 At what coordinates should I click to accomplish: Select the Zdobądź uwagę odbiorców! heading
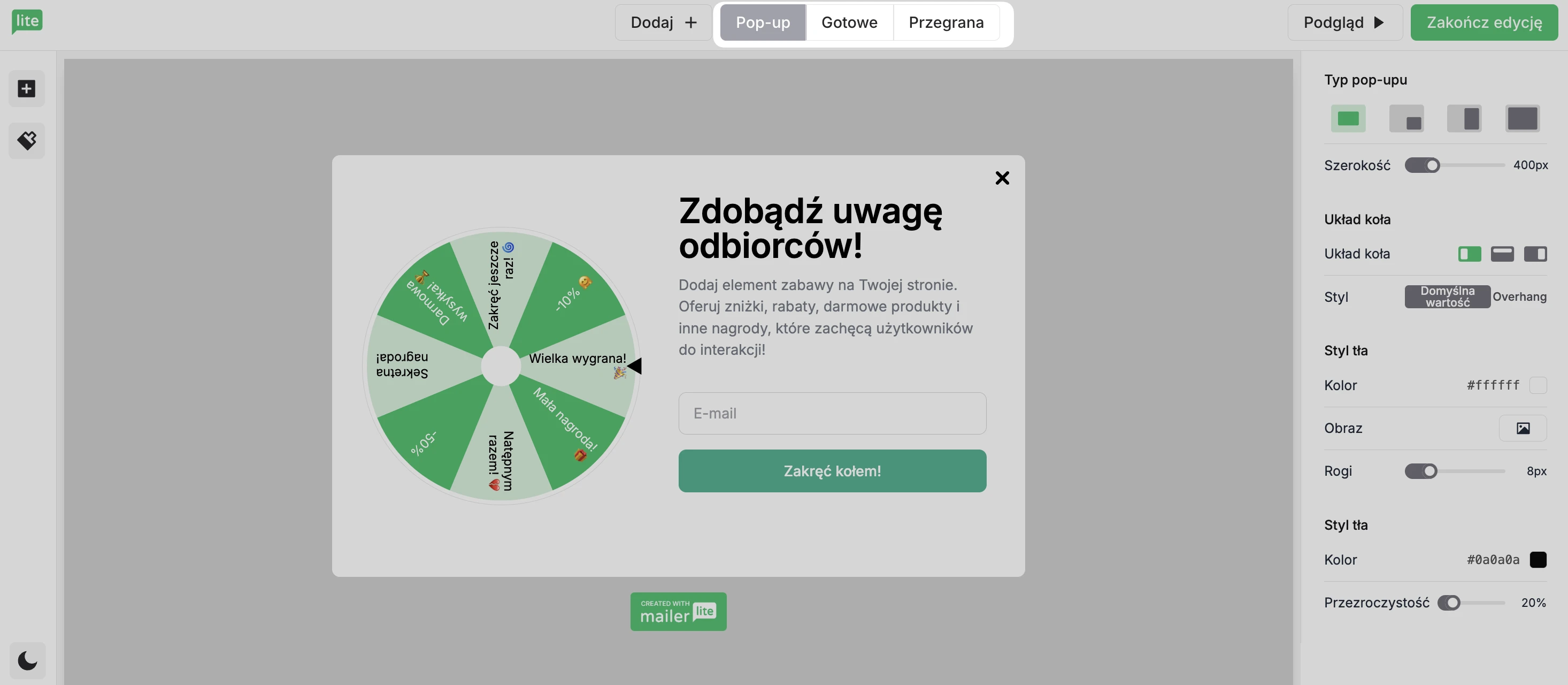[x=810, y=228]
